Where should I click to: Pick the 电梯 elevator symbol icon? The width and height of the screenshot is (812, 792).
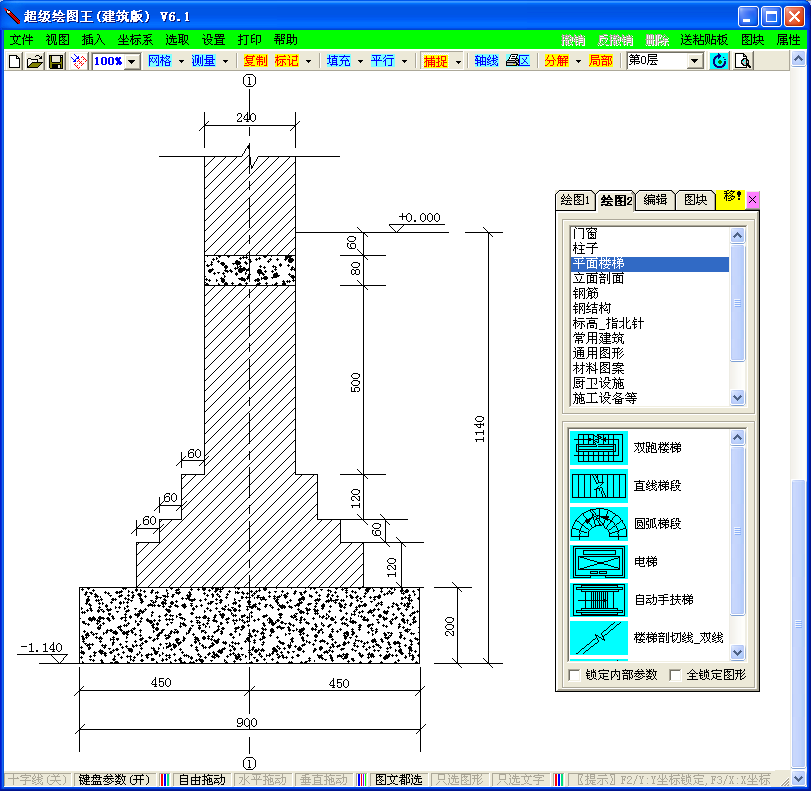click(x=598, y=561)
